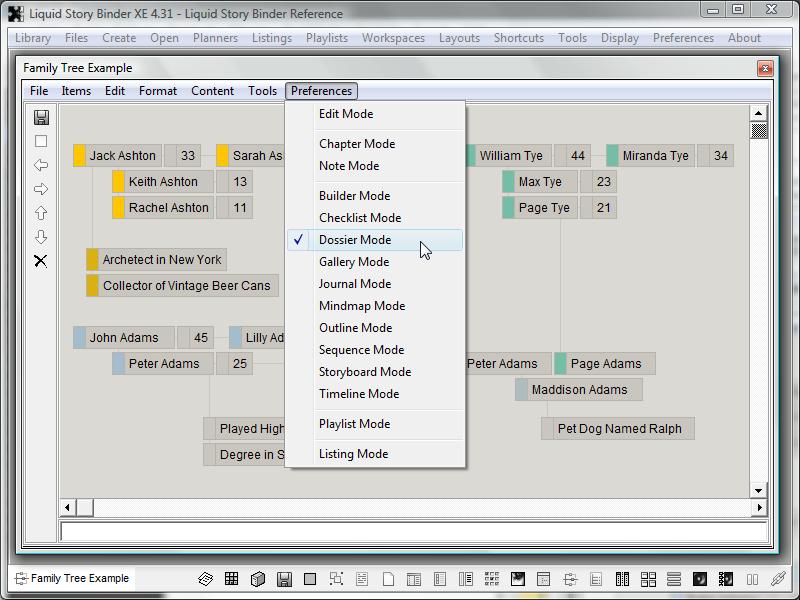The width and height of the screenshot is (800, 600).
Task: Delete item using the black X icon
Action: point(41,261)
